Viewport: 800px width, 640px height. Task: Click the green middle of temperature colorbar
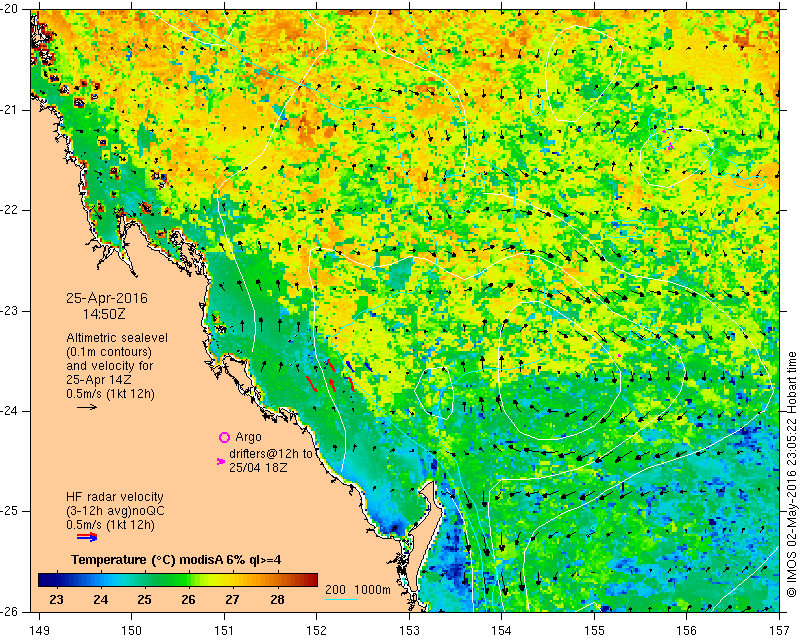point(178,580)
